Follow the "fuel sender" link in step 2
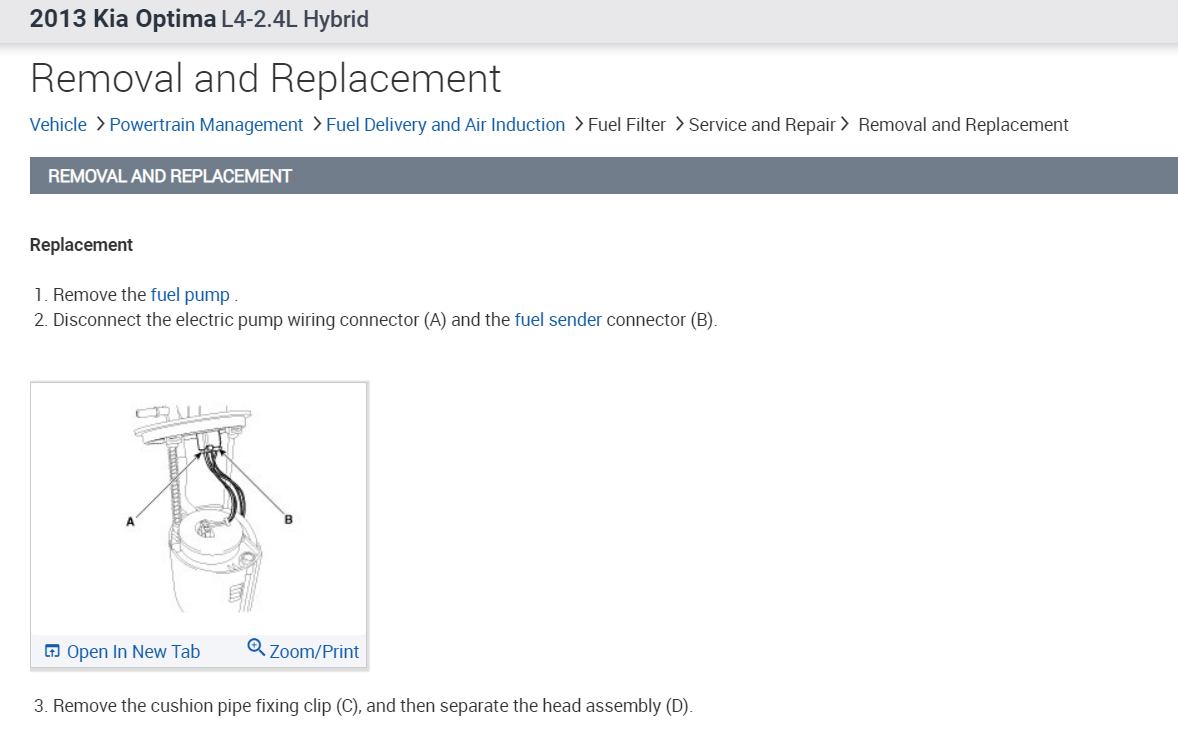Image resolution: width=1178 pixels, height=739 pixels. coord(558,320)
